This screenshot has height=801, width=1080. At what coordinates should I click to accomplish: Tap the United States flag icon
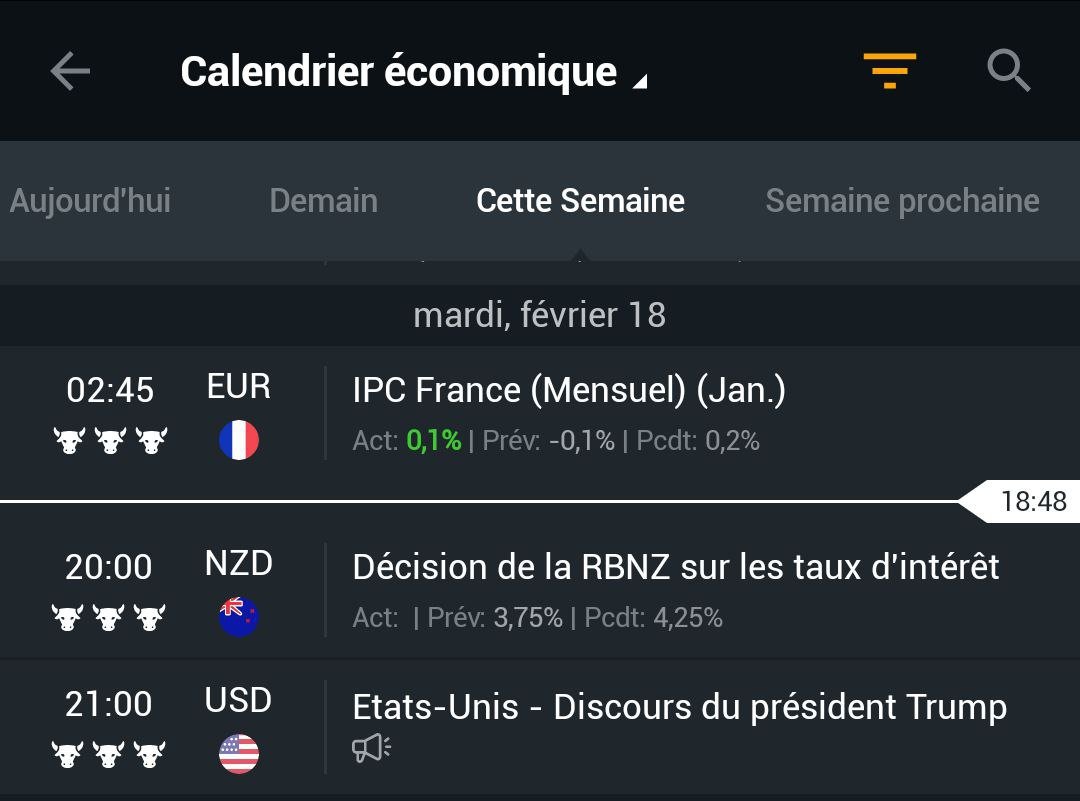point(239,753)
